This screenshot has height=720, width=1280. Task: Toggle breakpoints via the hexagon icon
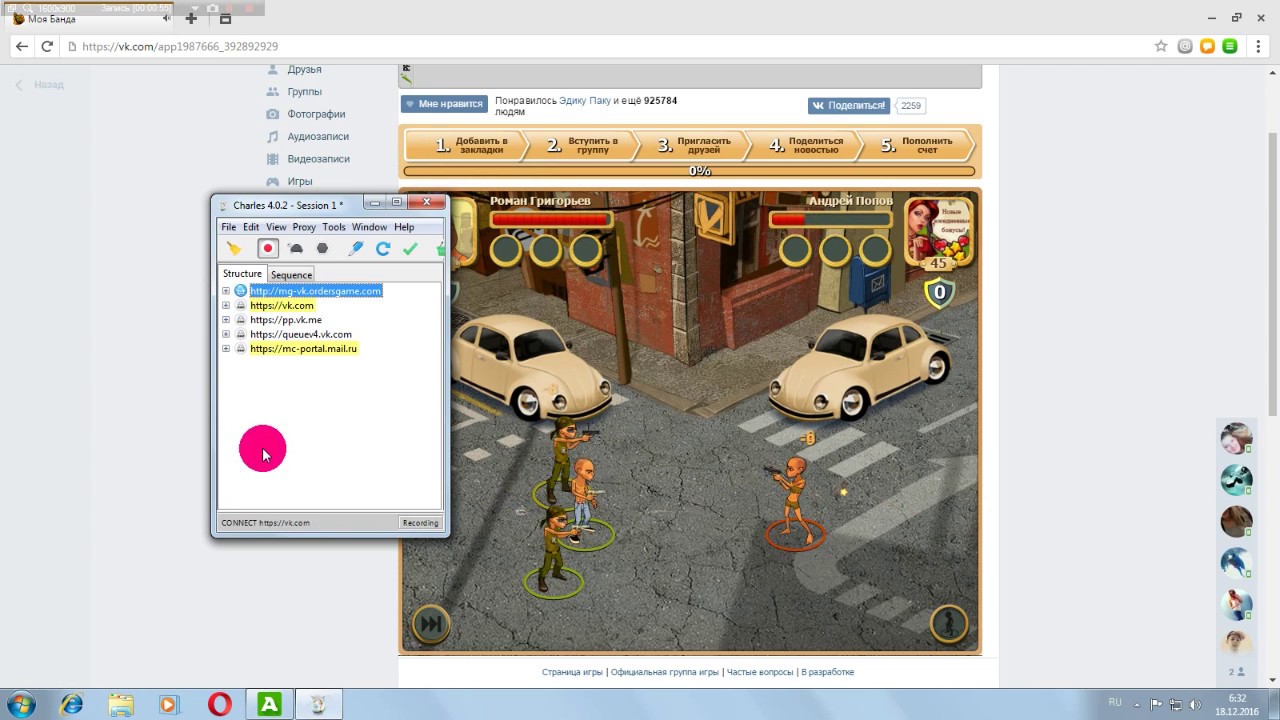[x=322, y=249]
